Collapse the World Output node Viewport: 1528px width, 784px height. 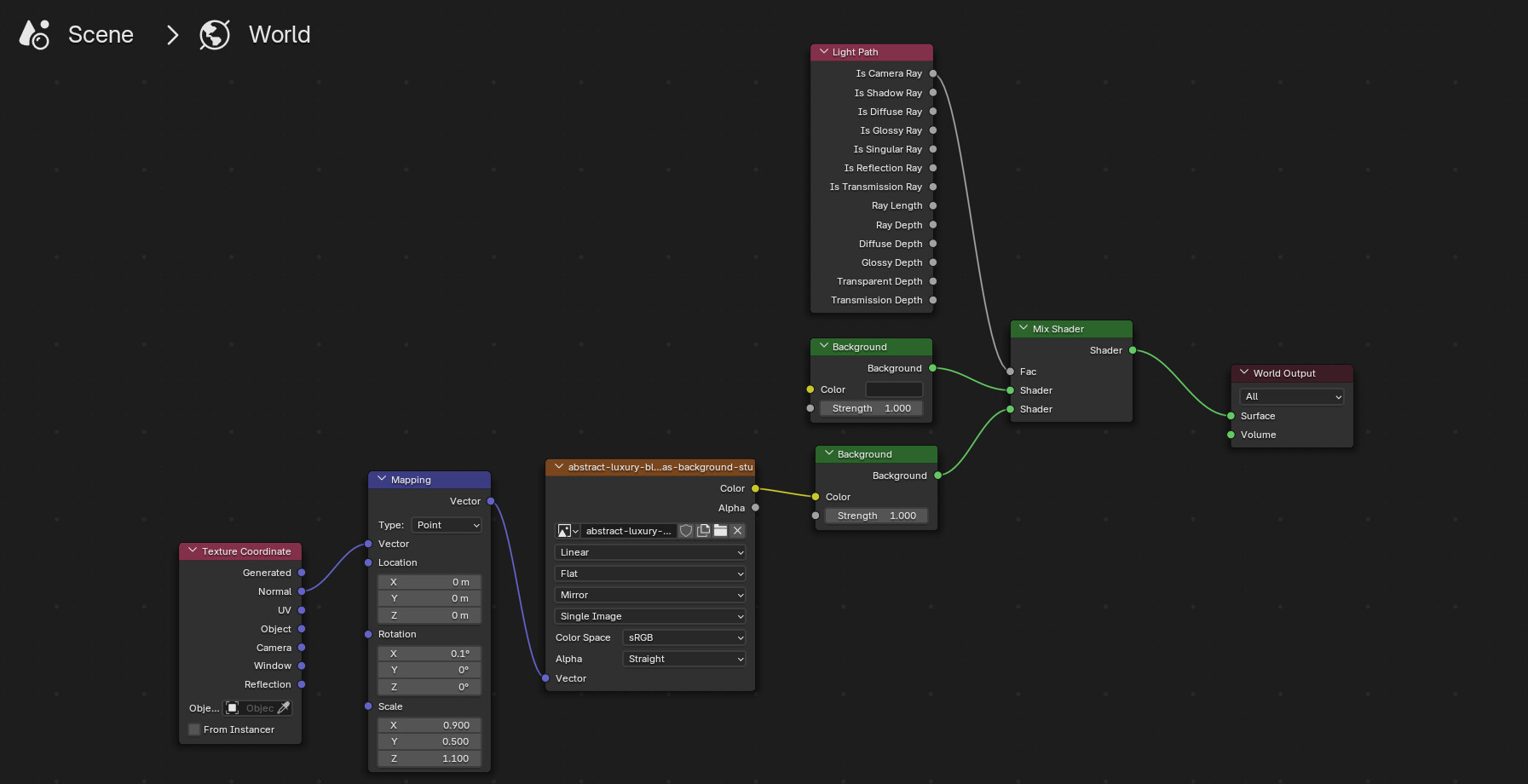pos(1244,372)
